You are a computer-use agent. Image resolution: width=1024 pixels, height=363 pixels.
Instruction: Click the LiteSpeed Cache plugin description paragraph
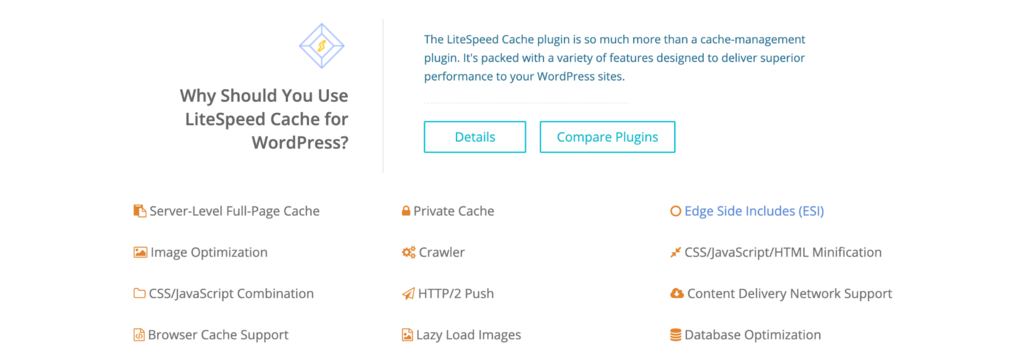click(615, 57)
